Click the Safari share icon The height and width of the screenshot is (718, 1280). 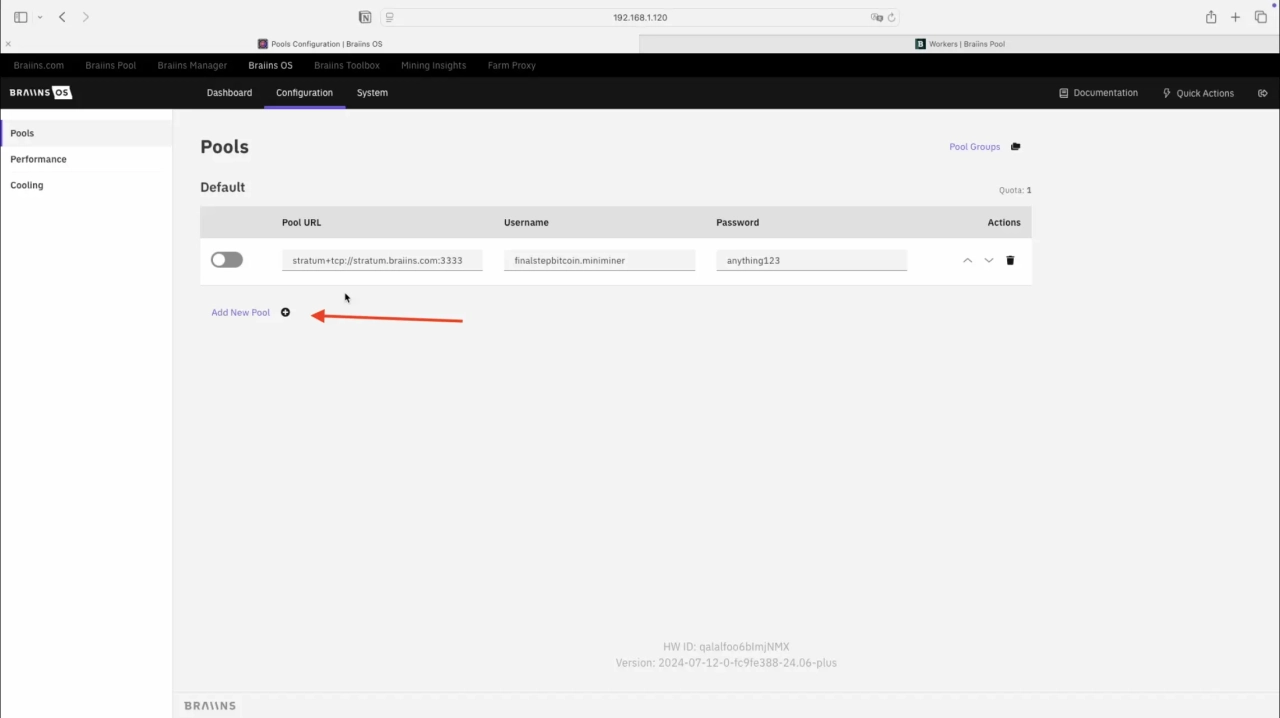pos(1211,17)
